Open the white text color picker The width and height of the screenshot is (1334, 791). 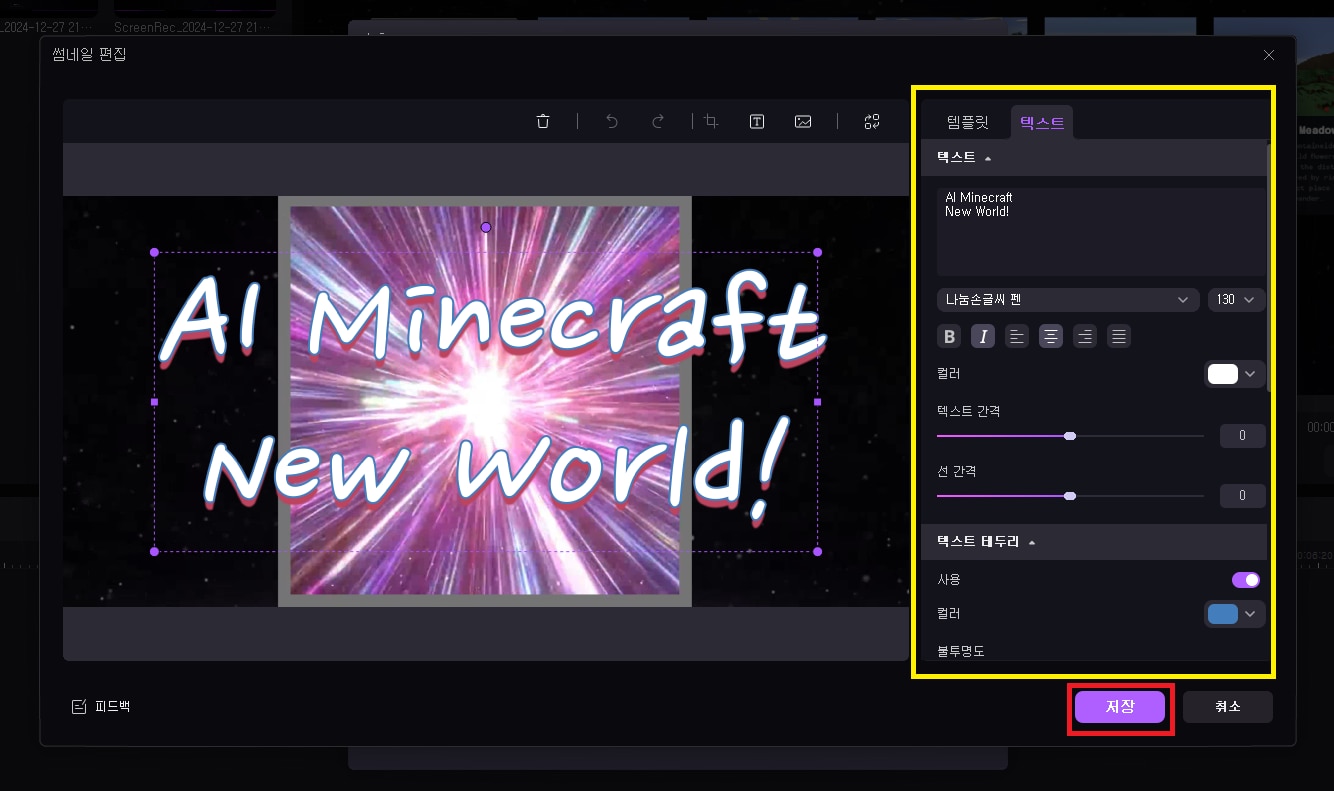[x=1235, y=375]
